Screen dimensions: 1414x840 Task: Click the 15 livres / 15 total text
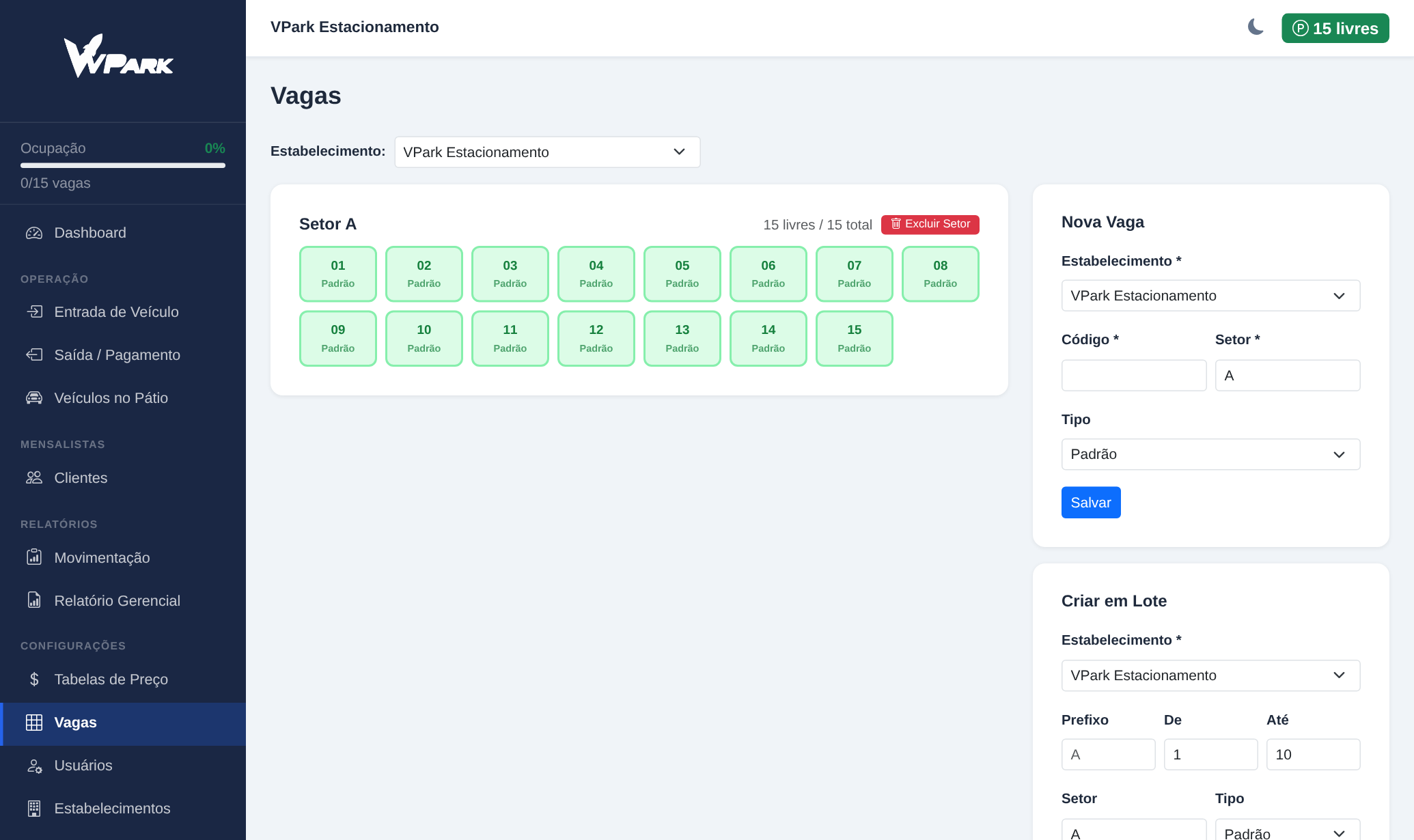tap(818, 225)
